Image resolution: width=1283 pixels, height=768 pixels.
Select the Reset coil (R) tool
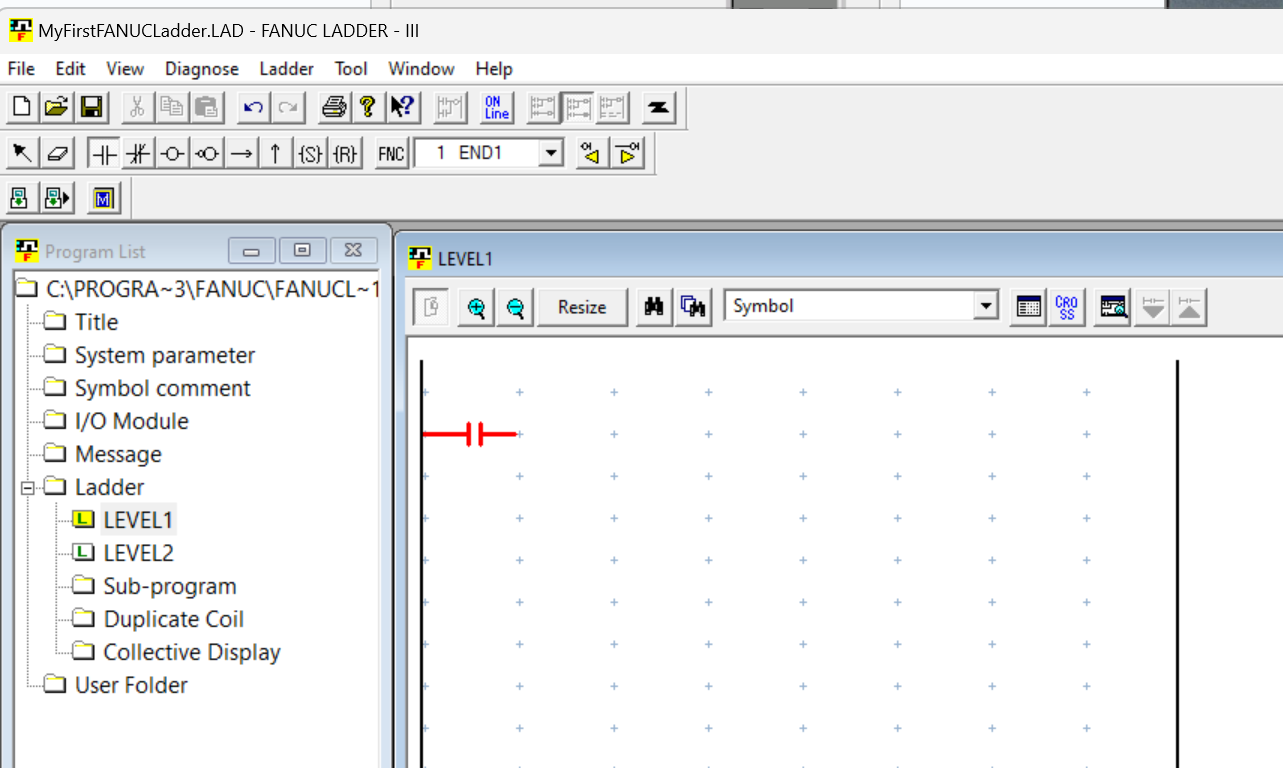tap(345, 153)
